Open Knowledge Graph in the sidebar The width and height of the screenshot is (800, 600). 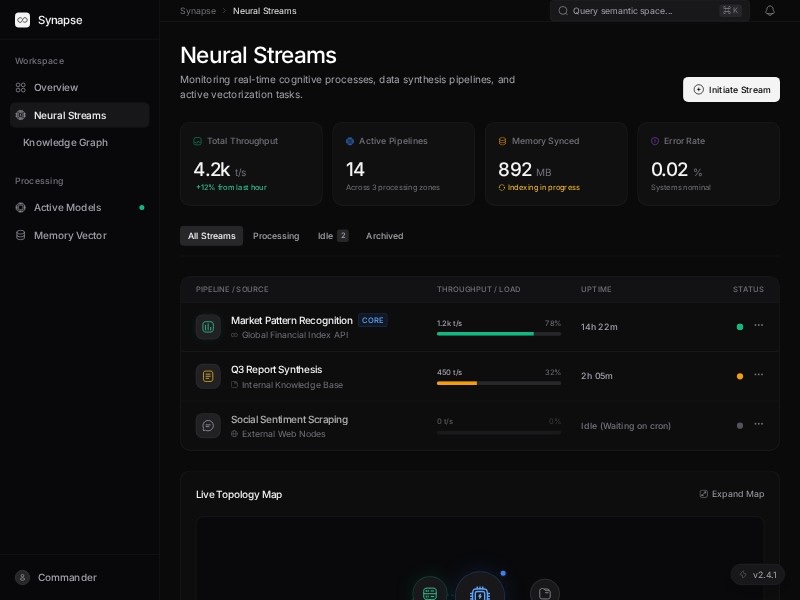coord(65,142)
